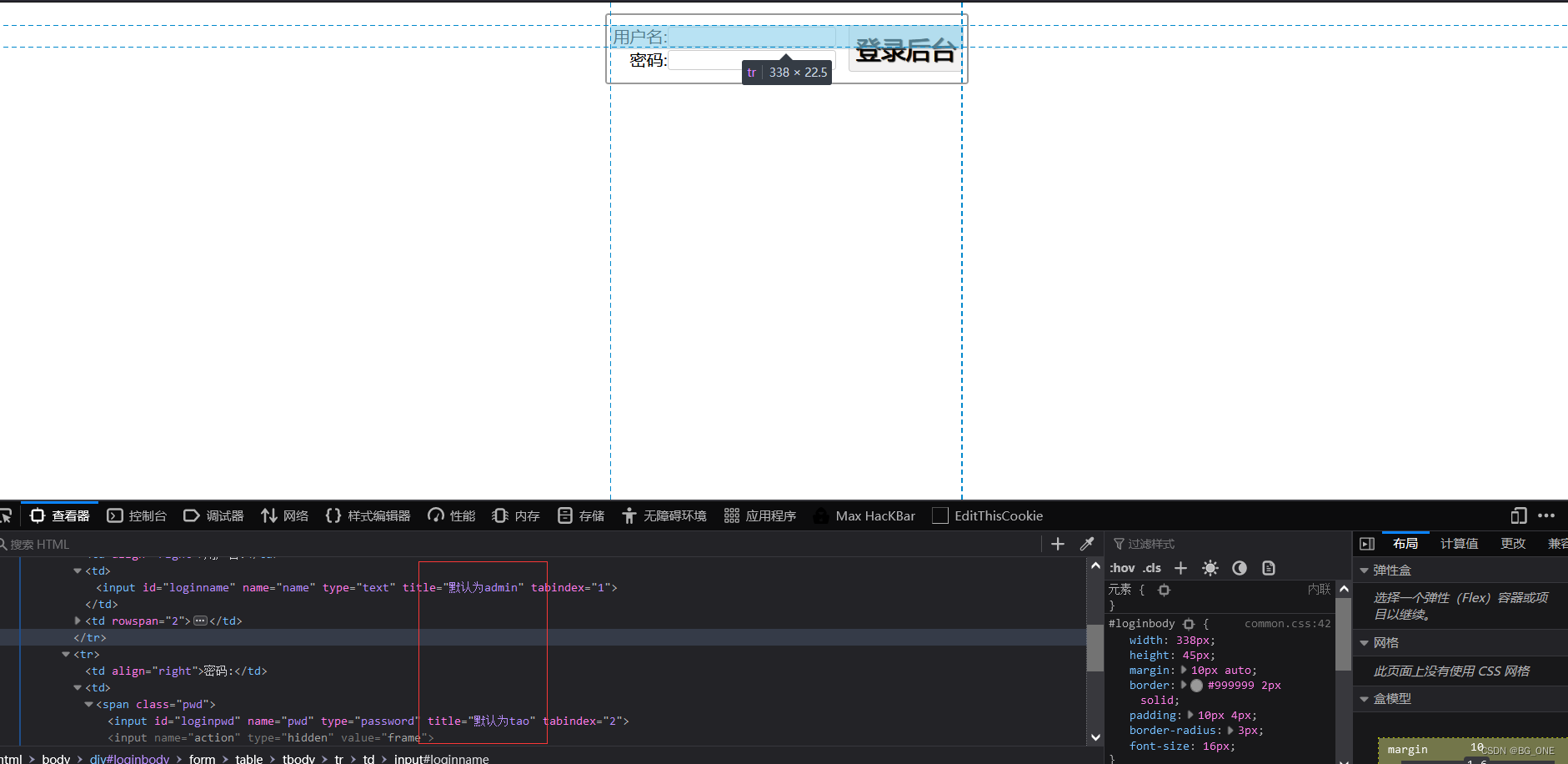Collapse the span class="pwd" node
The height and width of the screenshot is (764, 1568).
pos(88,705)
